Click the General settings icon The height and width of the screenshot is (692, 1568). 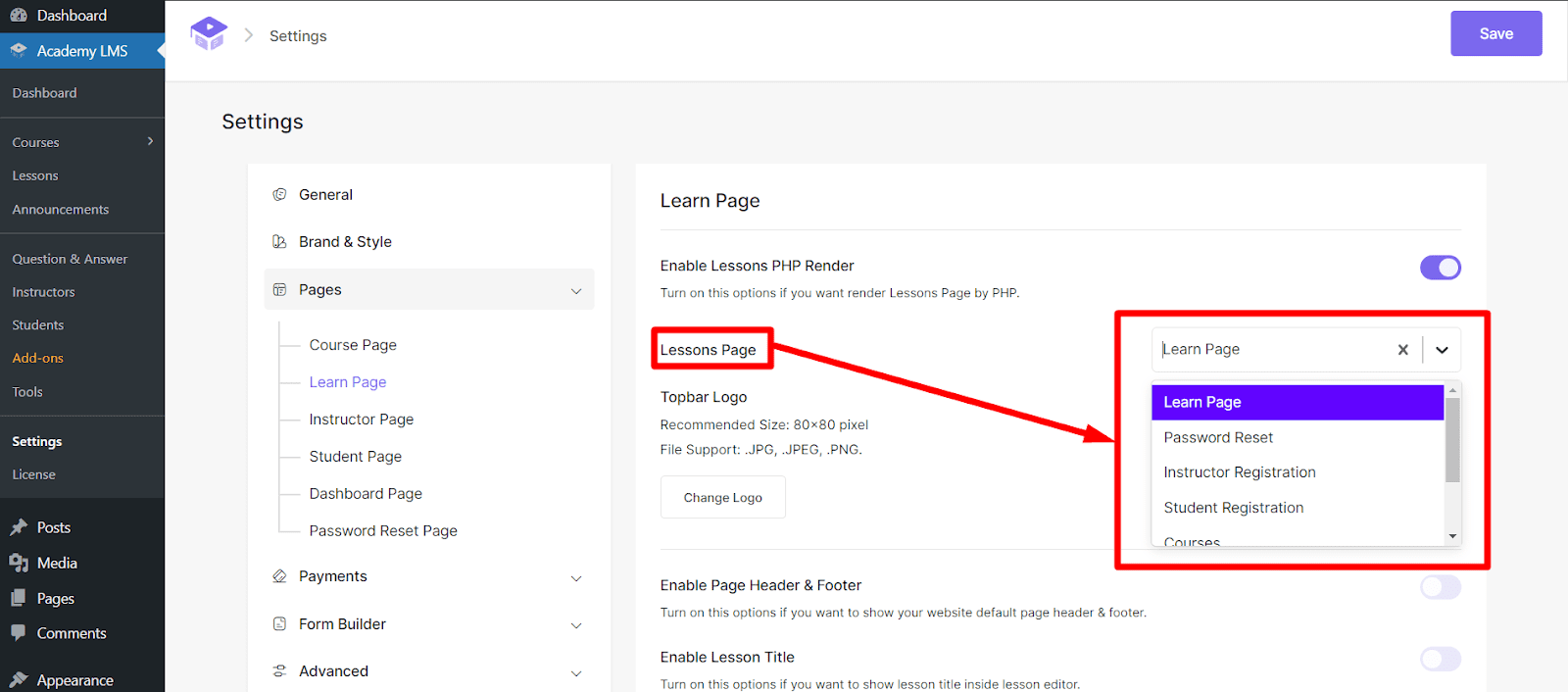[279, 194]
